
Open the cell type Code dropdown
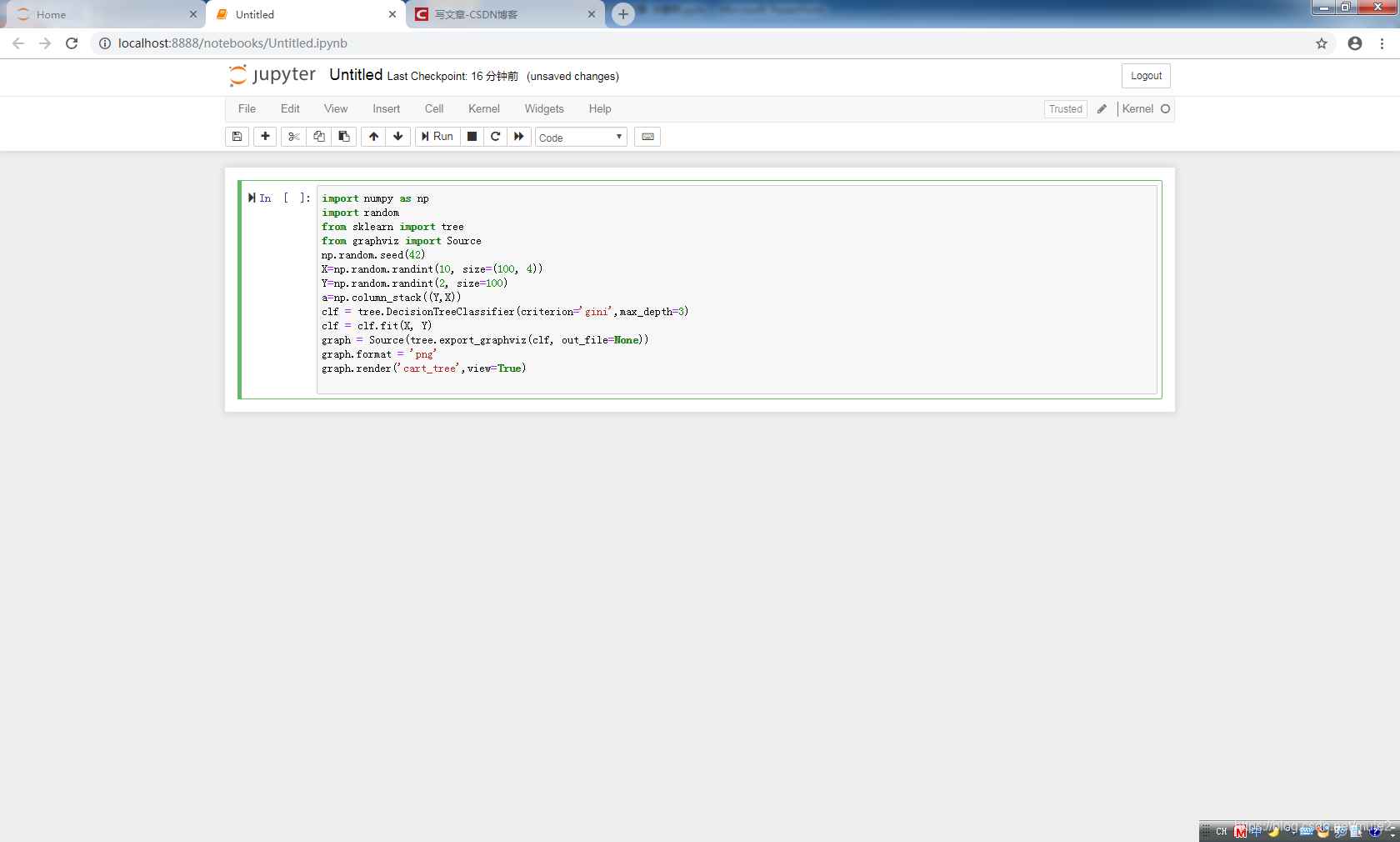tap(581, 138)
